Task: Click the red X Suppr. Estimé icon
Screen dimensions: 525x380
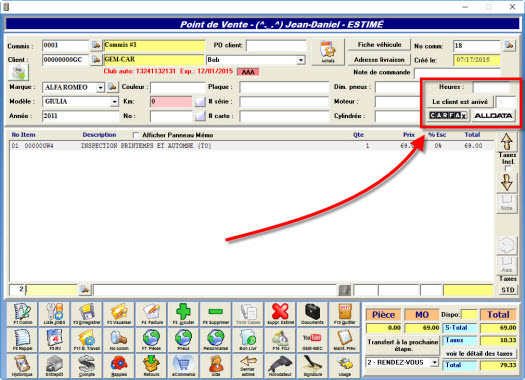Action: click(x=280, y=314)
